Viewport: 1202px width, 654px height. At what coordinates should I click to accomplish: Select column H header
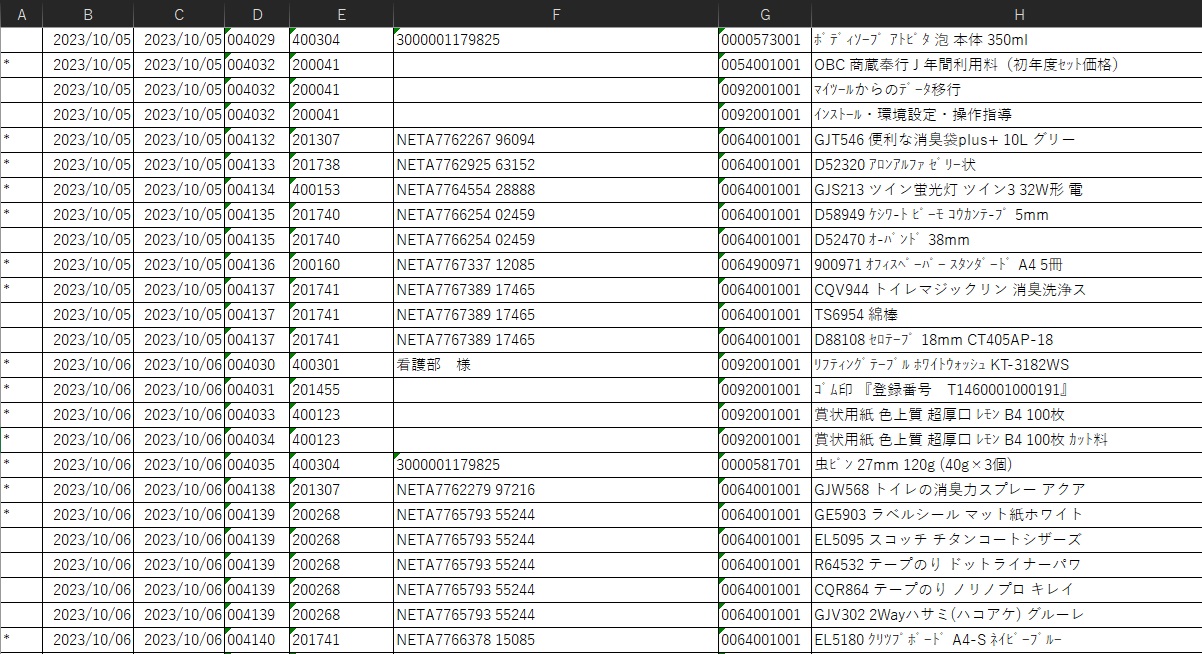point(1006,14)
